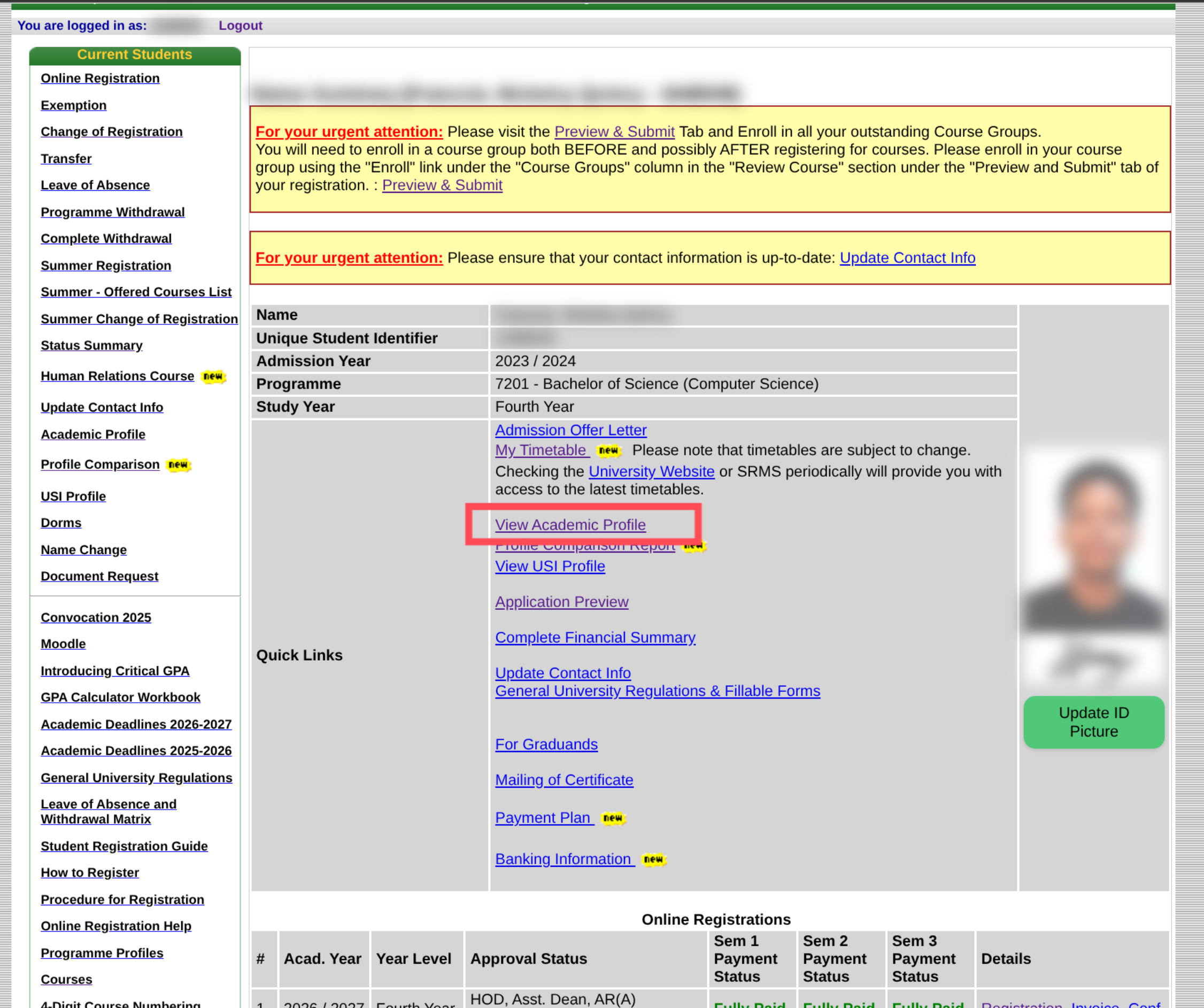
Task: Open For Graduands link
Action: pyautogui.click(x=546, y=743)
